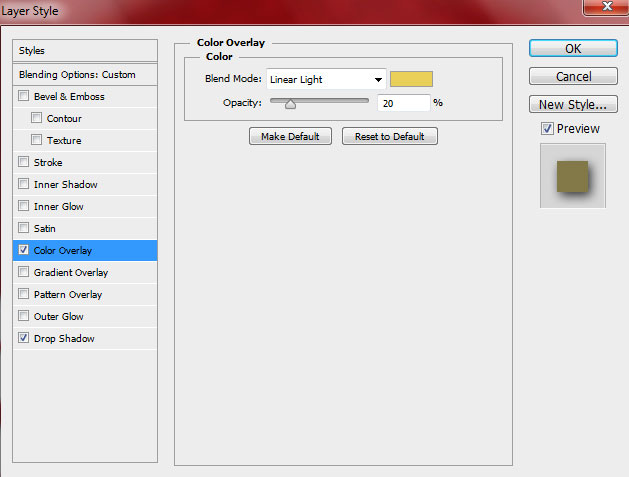Uncheck the Drop Shadow checkbox

click(x=24, y=338)
